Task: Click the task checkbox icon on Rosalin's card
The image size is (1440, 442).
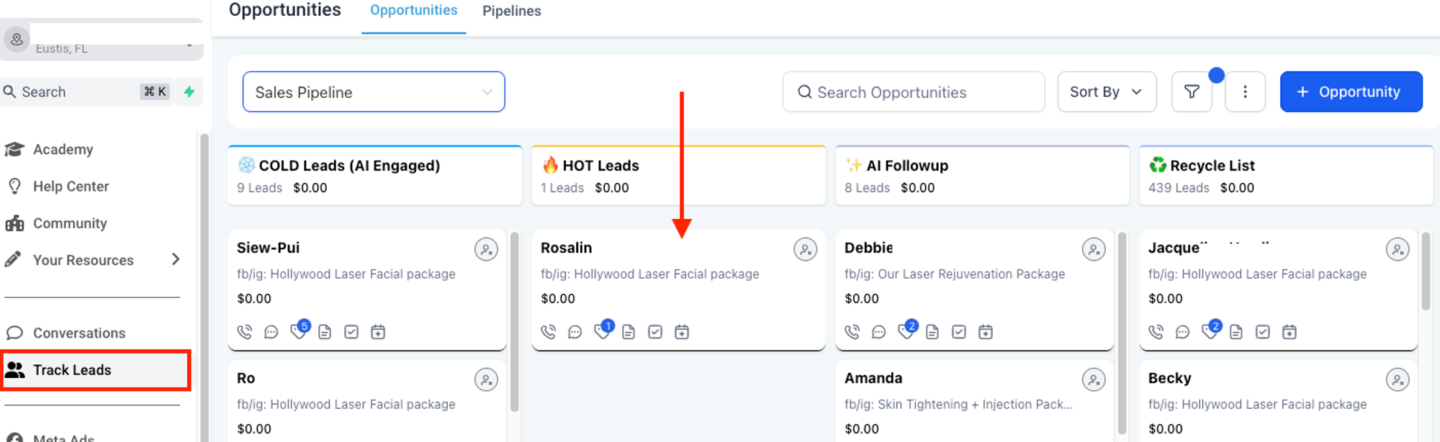Action: (655, 332)
